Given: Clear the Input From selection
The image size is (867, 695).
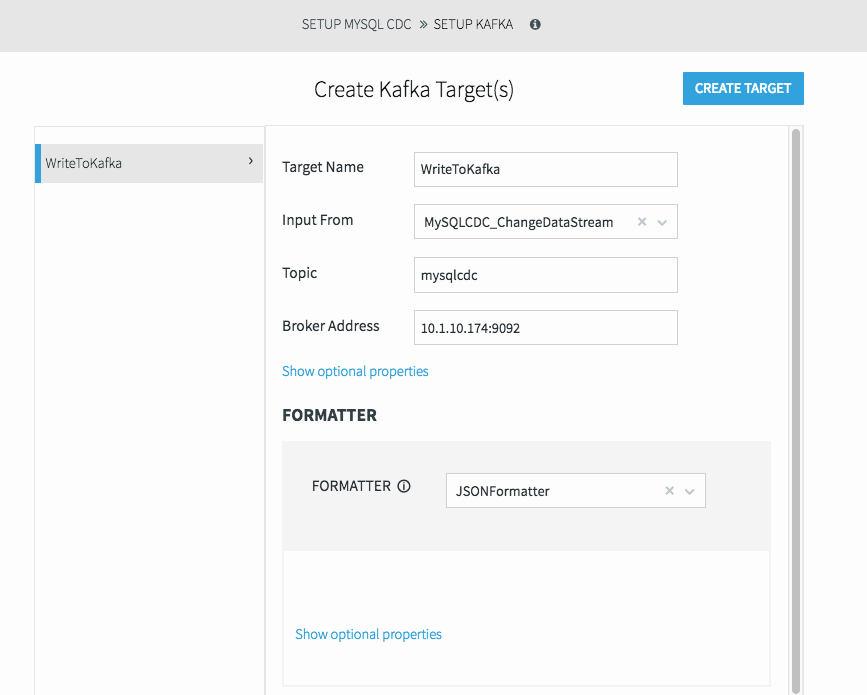Looking at the screenshot, I should click(642, 222).
